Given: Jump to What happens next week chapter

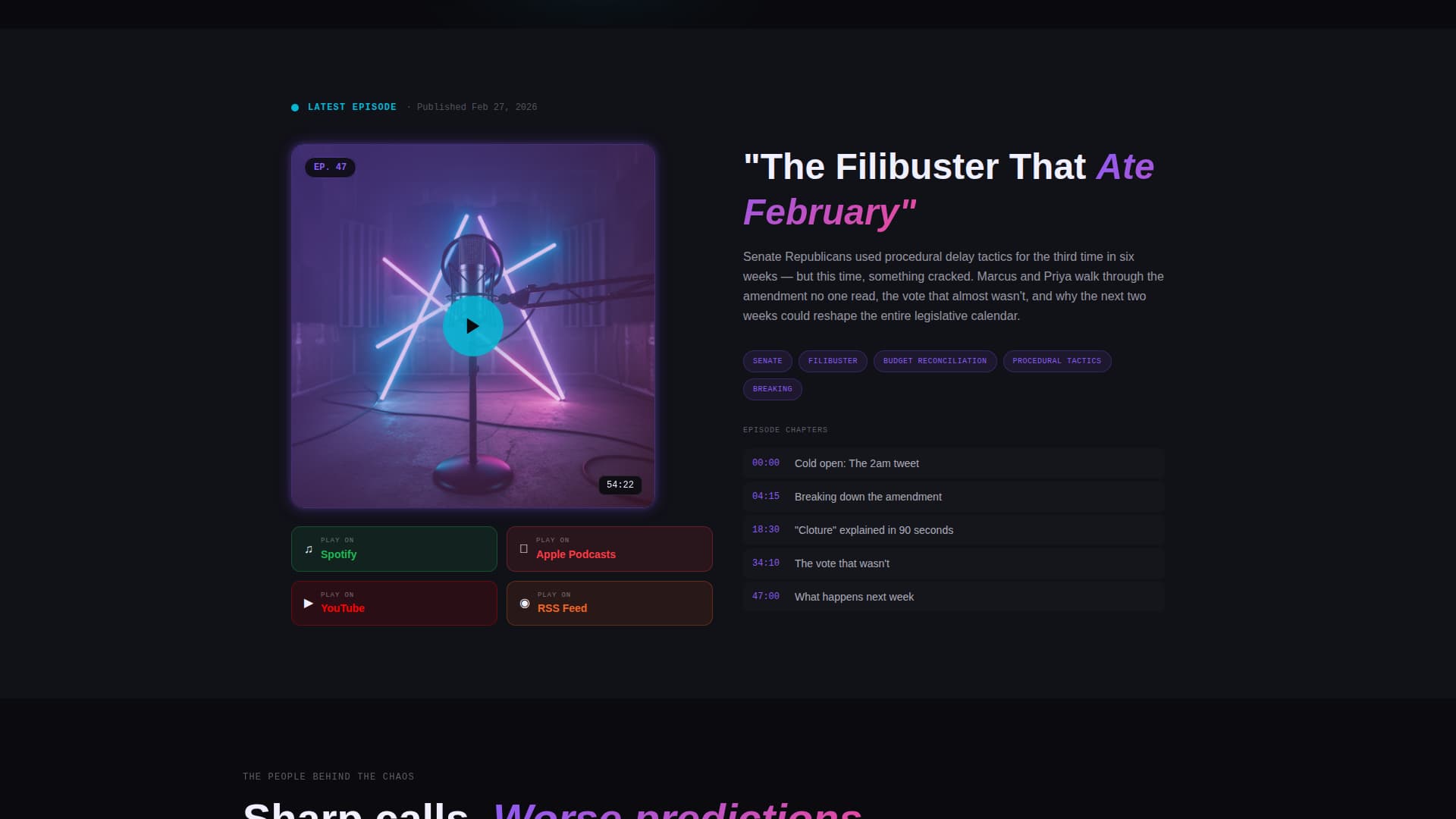Looking at the screenshot, I should (x=954, y=597).
